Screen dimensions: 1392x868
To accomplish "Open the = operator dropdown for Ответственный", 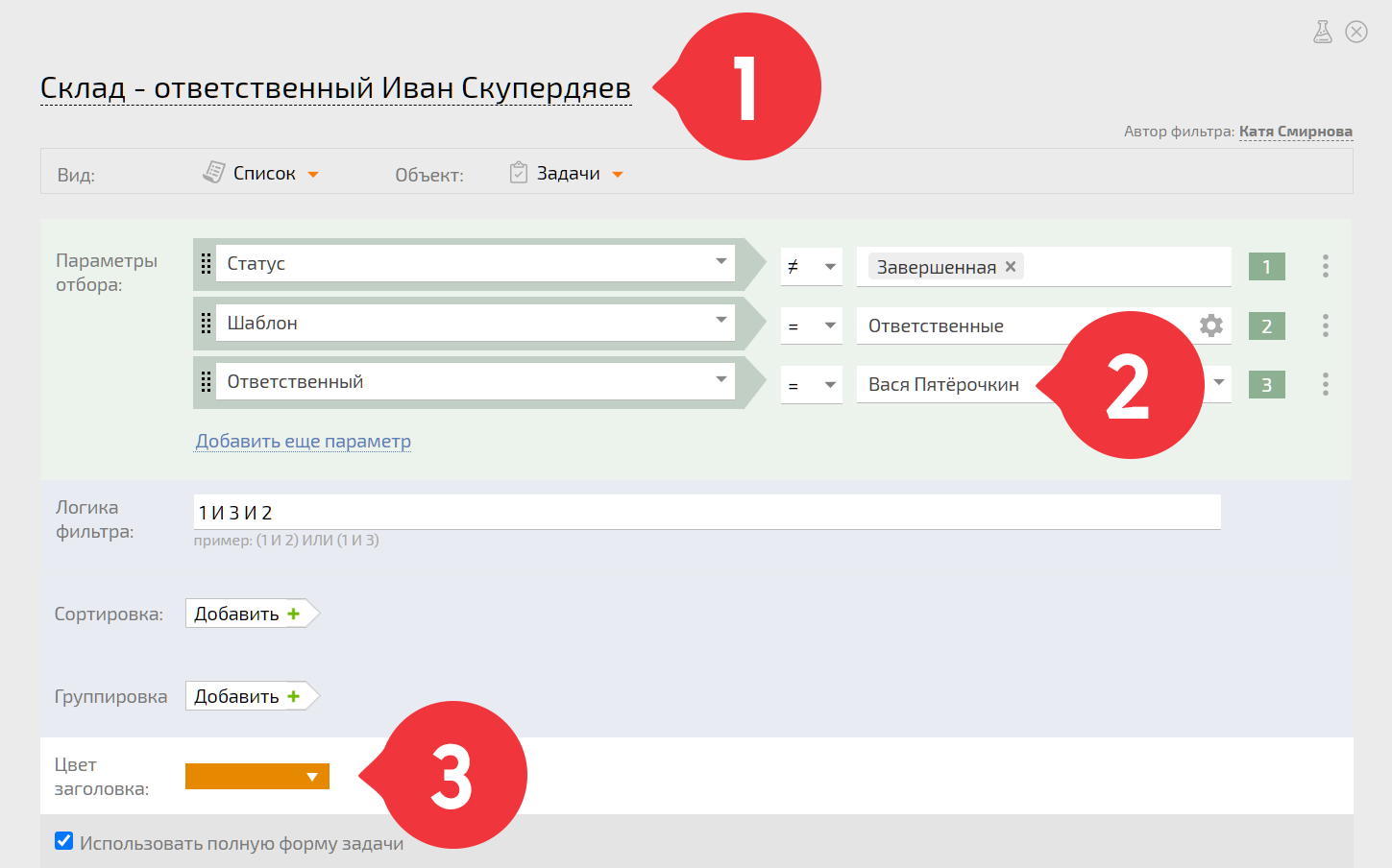I will tap(812, 385).
